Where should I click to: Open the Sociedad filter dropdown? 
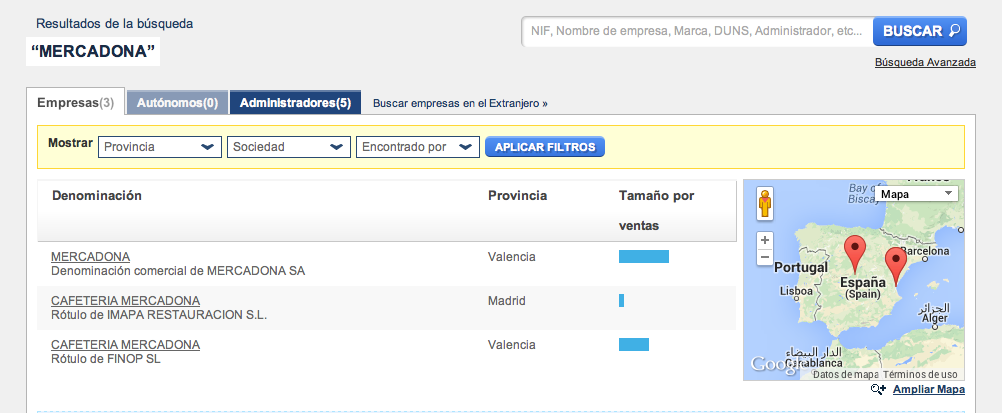[289, 147]
